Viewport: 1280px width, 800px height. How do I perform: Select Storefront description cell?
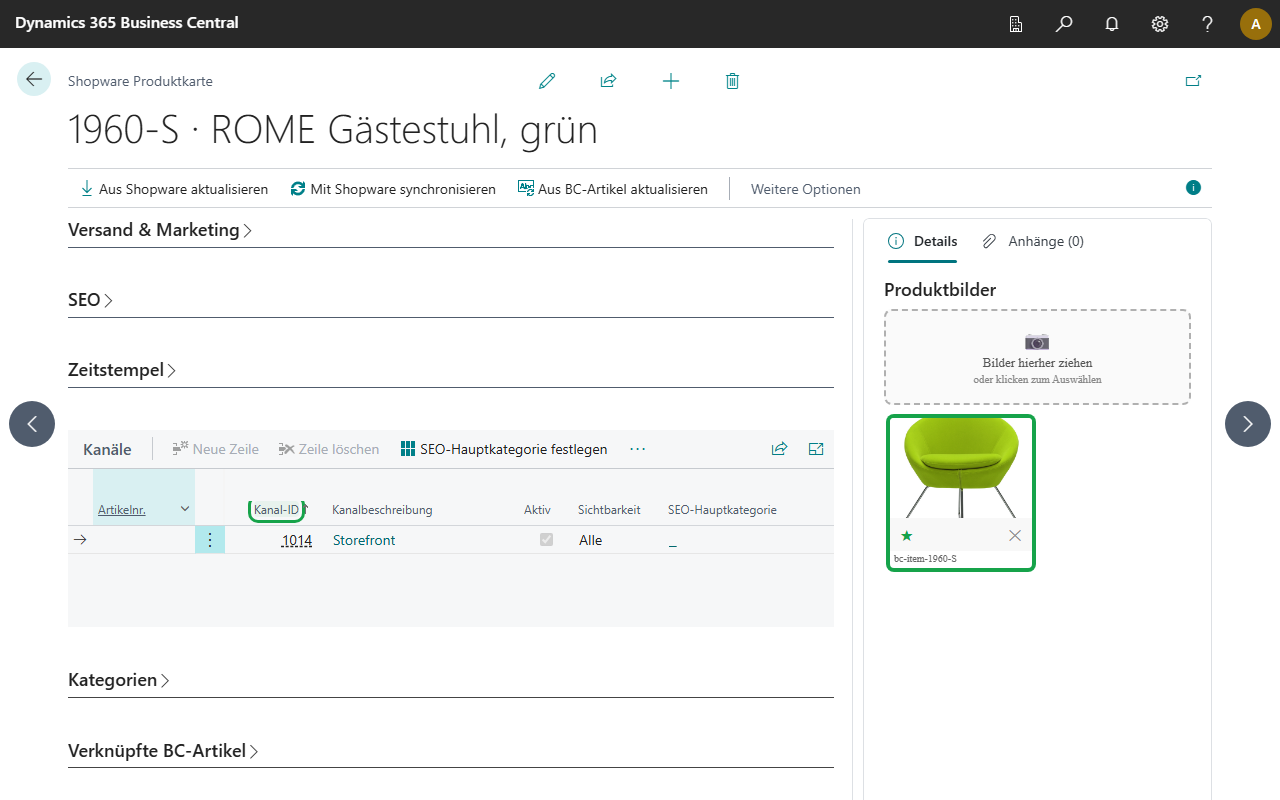[364, 540]
